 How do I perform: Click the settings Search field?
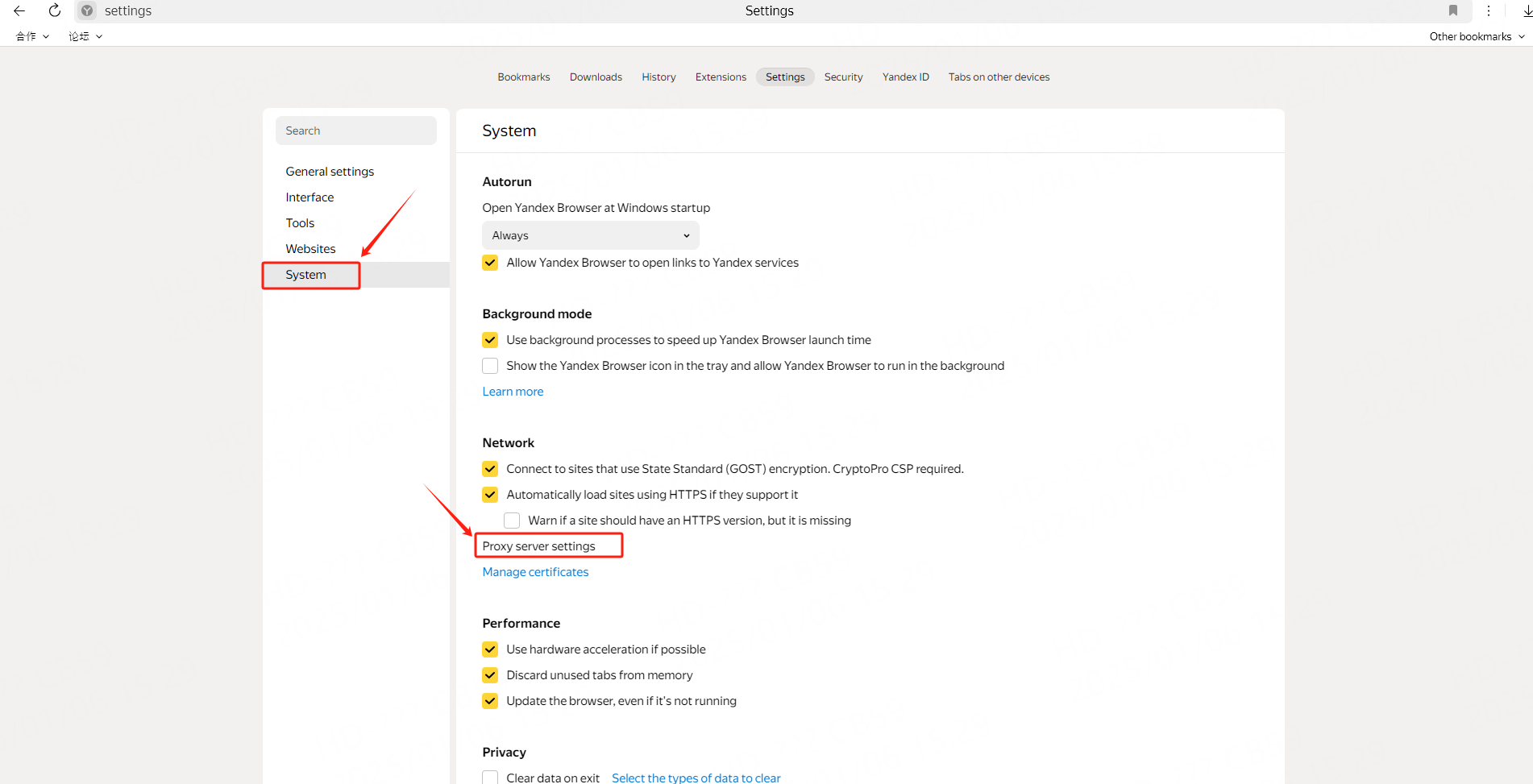click(355, 131)
